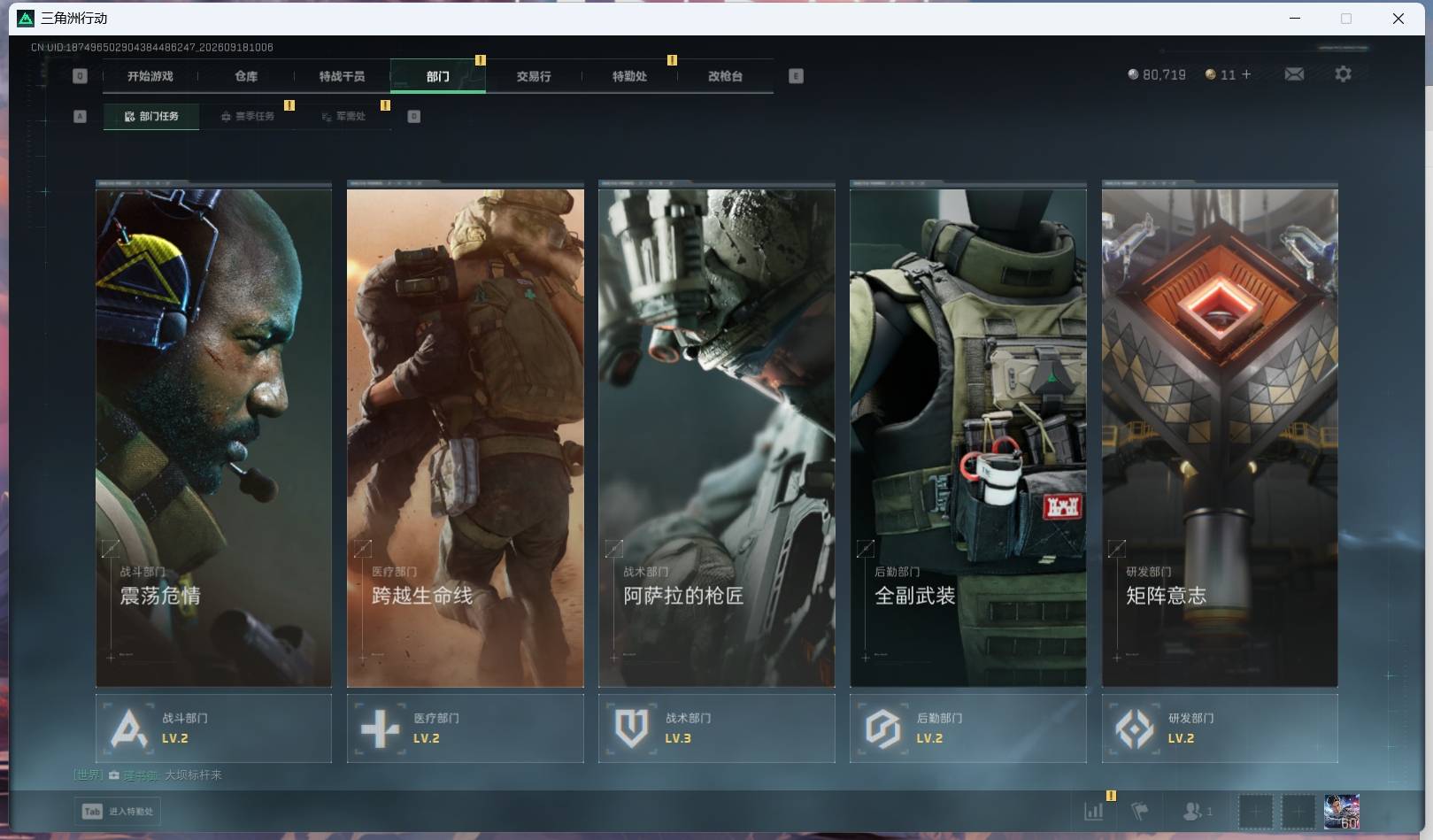1433x840 pixels.
Task: Click the expand icon on 阿萨拉的枪匠 card
Action: tap(613, 549)
